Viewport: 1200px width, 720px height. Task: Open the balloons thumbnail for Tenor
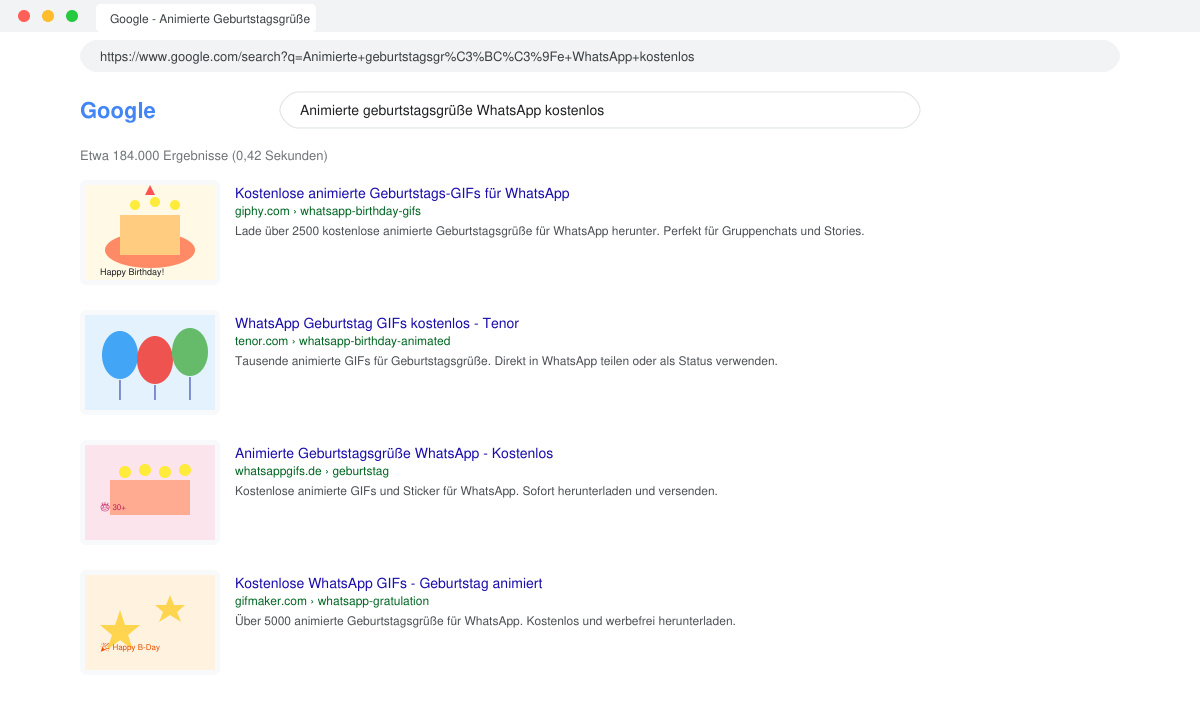[x=150, y=362]
